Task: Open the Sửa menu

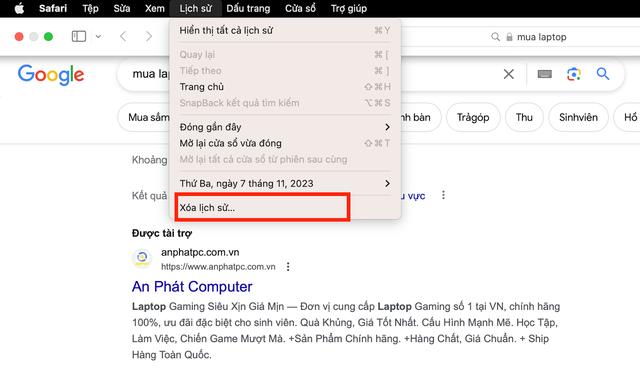Action: pos(122,8)
